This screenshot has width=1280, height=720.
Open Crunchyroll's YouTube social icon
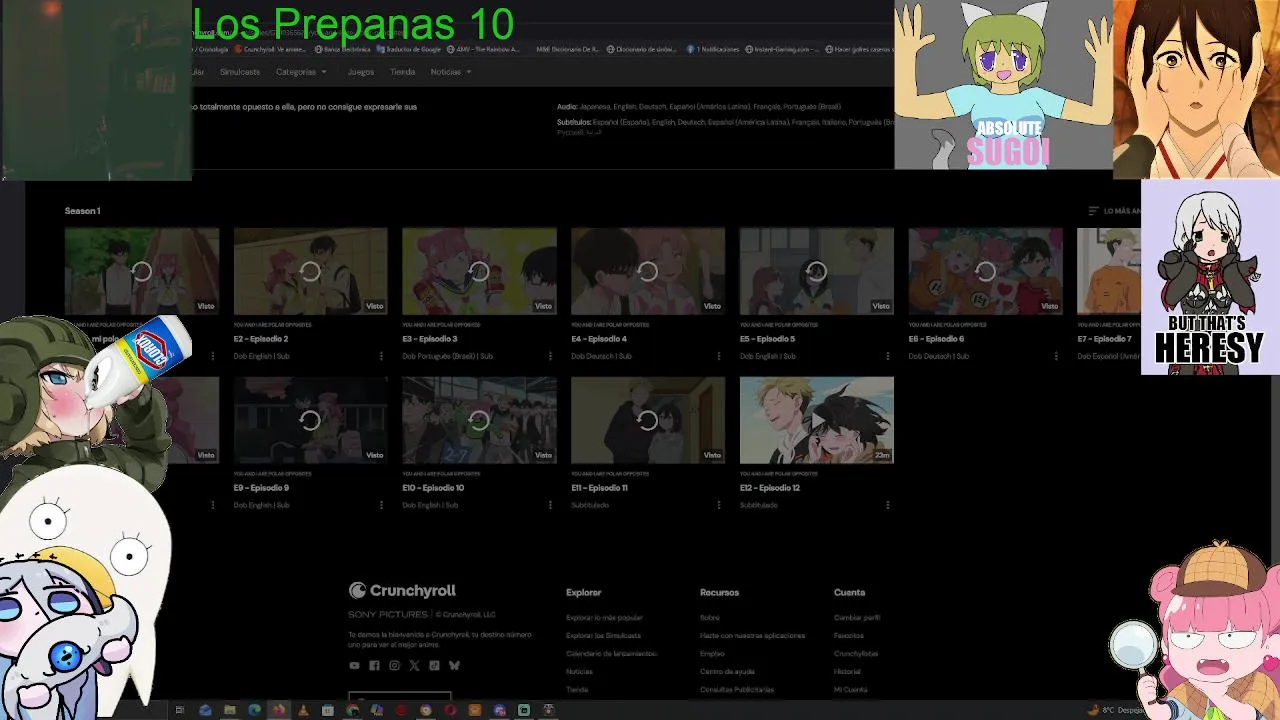tap(354, 665)
